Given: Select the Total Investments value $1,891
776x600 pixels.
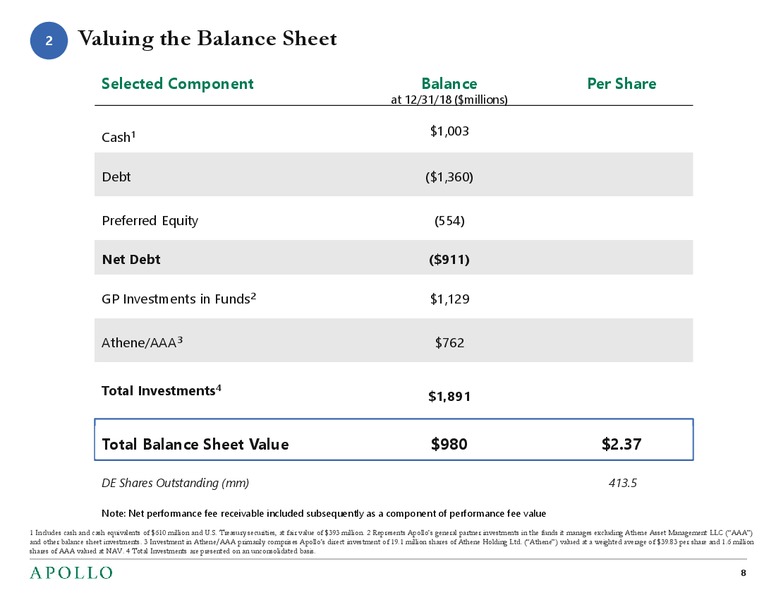Looking at the screenshot, I should (x=449, y=396).
